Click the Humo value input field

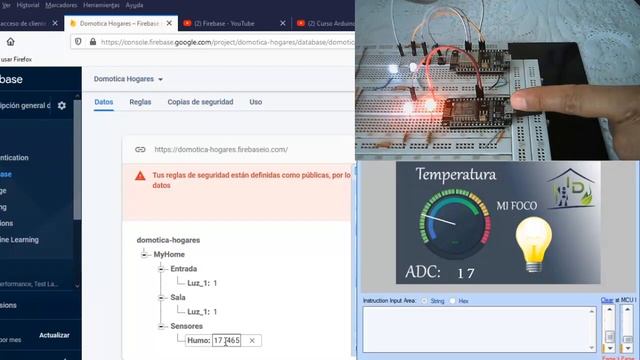tap(226, 340)
